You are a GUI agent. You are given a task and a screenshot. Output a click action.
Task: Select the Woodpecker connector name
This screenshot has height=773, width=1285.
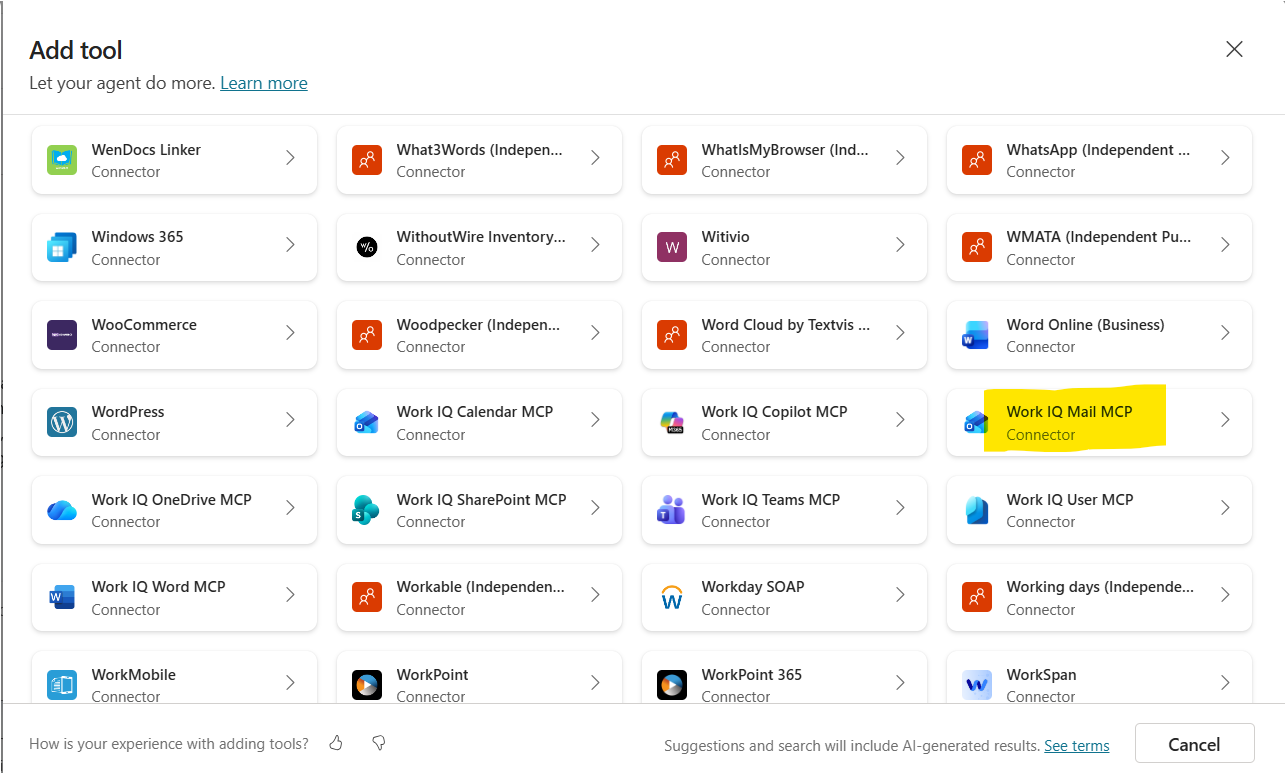(478, 324)
